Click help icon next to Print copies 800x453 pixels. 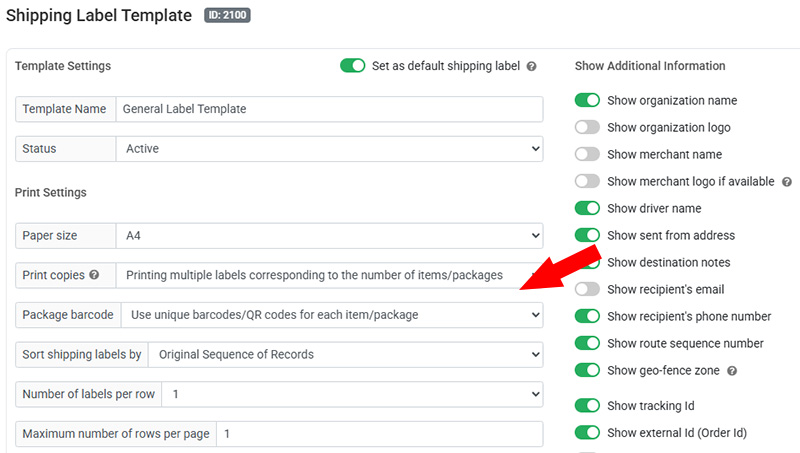[94, 275]
